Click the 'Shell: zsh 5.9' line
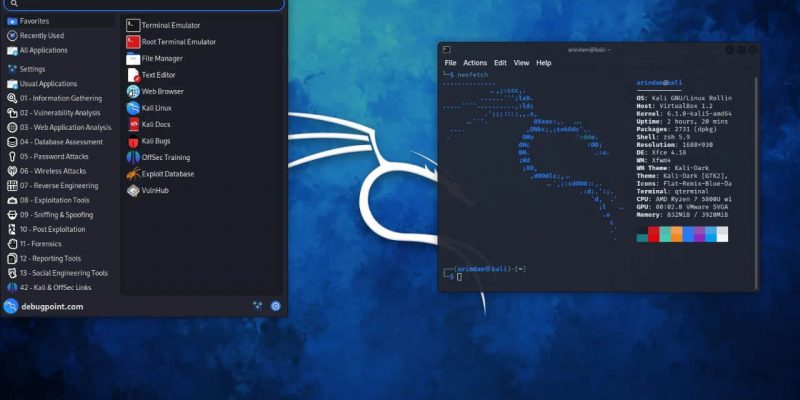Image resolution: width=800 pixels, height=400 pixels. click(x=663, y=137)
